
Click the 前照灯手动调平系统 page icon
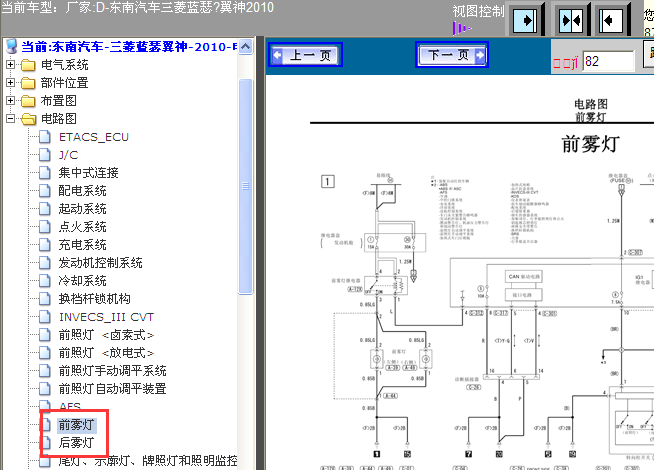pos(45,371)
